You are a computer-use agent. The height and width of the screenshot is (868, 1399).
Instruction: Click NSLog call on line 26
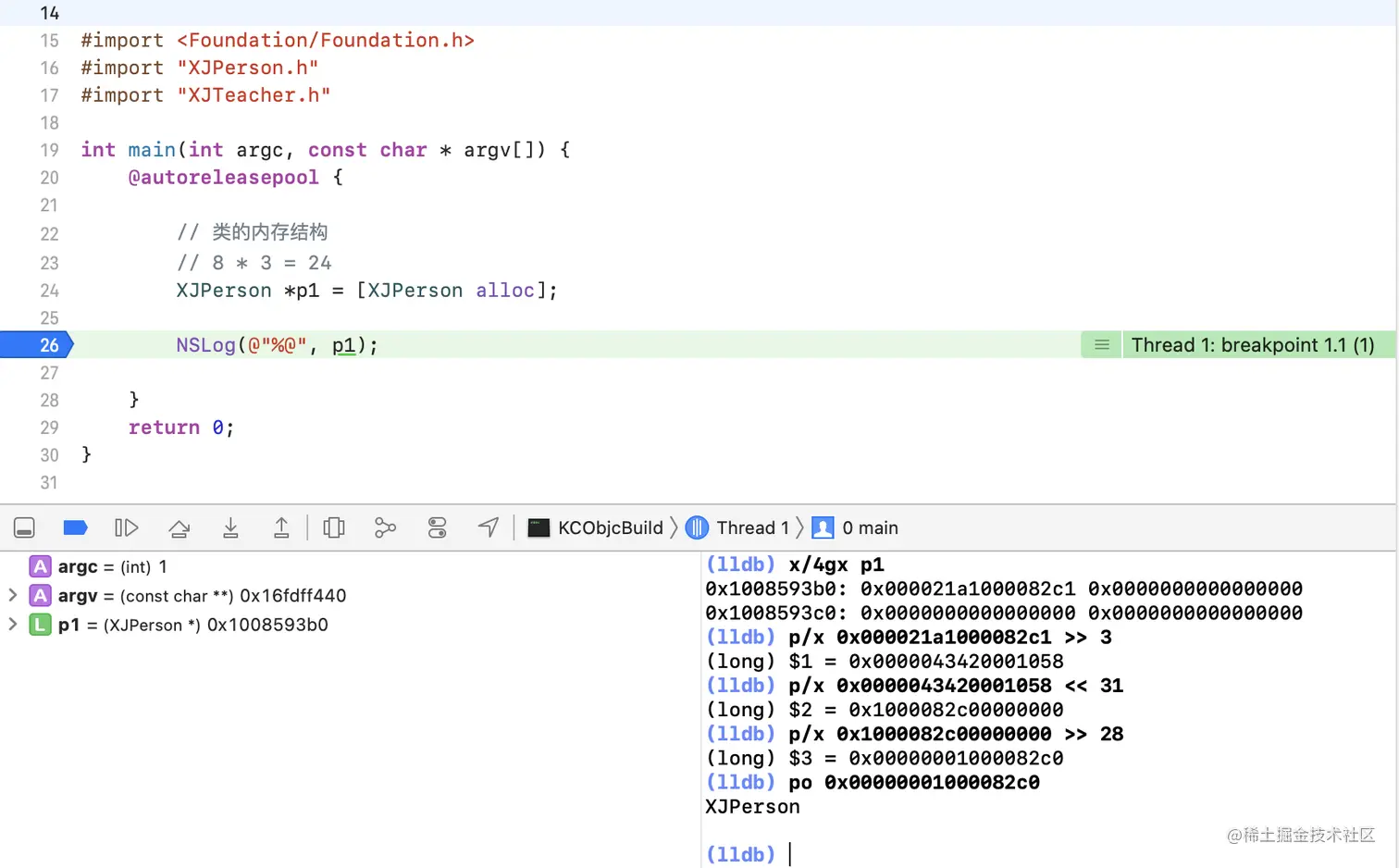(x=205, y=345)
